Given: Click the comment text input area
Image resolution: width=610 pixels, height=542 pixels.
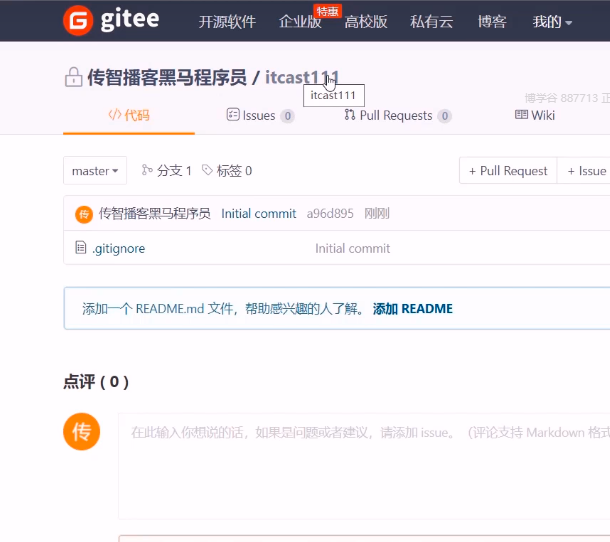Looking at the screenshot, I should [x=364, y=466].
